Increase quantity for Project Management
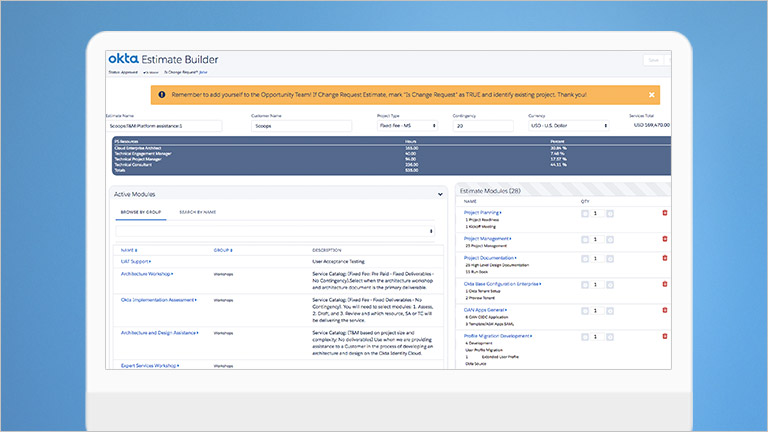Viewport: 768px width, 432px height. click(610, 240)
